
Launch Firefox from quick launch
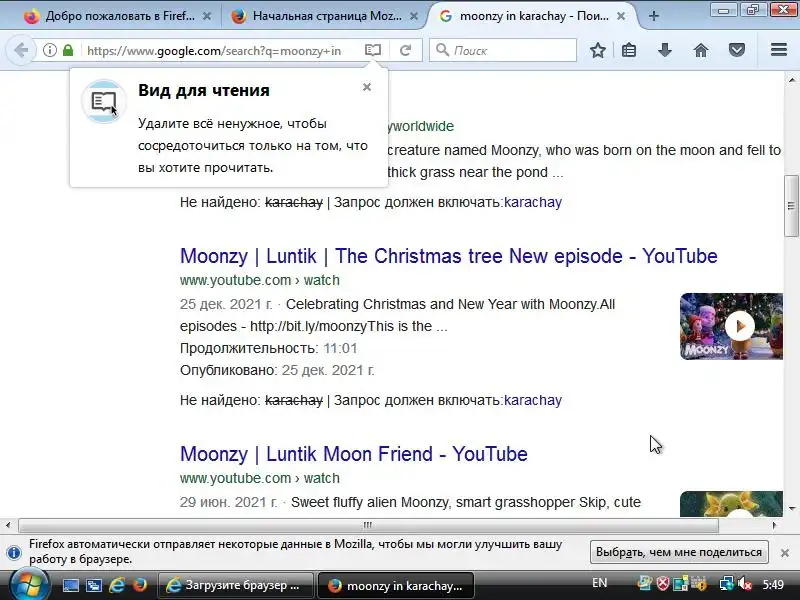click(139, 586)
